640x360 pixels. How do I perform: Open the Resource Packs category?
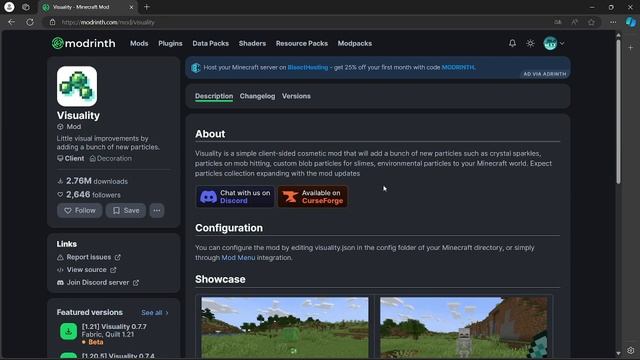pos(302,43)
